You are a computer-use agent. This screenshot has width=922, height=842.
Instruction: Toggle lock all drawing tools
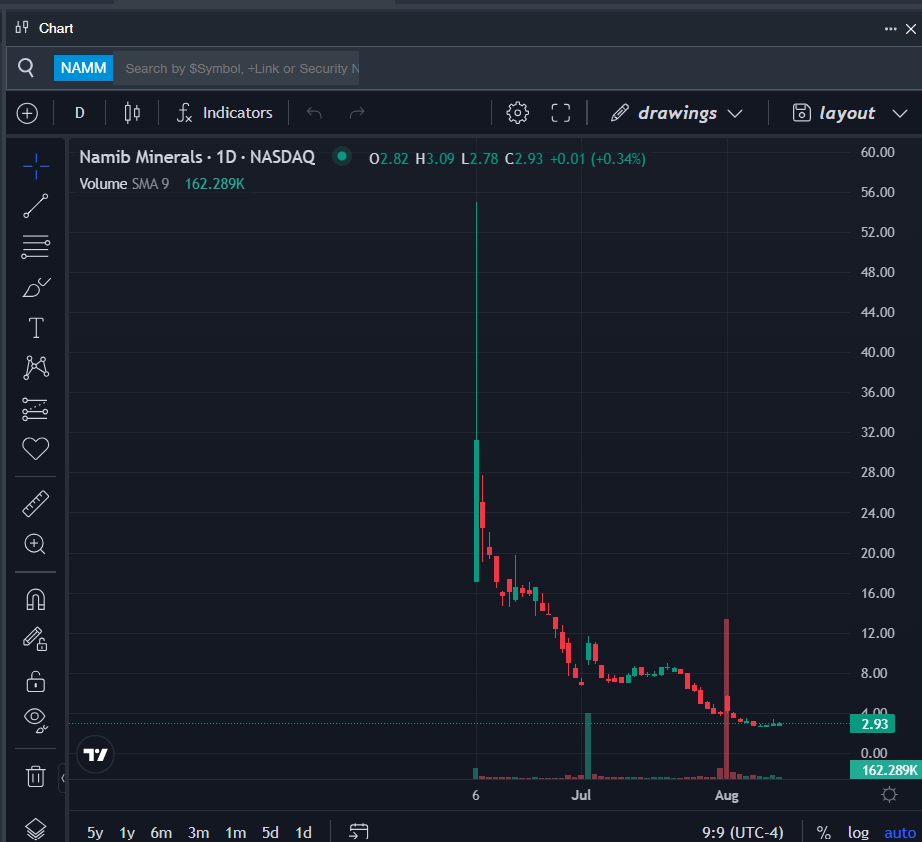36,681
